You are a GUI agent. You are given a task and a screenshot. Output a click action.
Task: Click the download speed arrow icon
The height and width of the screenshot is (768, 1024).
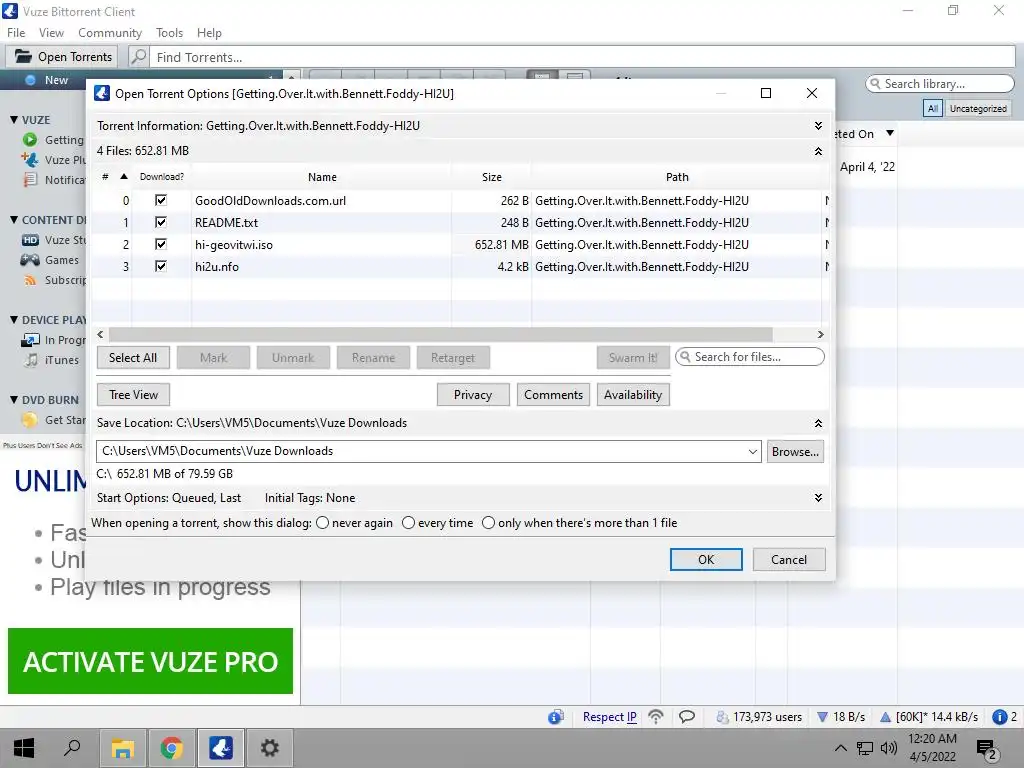click(823, 717)
